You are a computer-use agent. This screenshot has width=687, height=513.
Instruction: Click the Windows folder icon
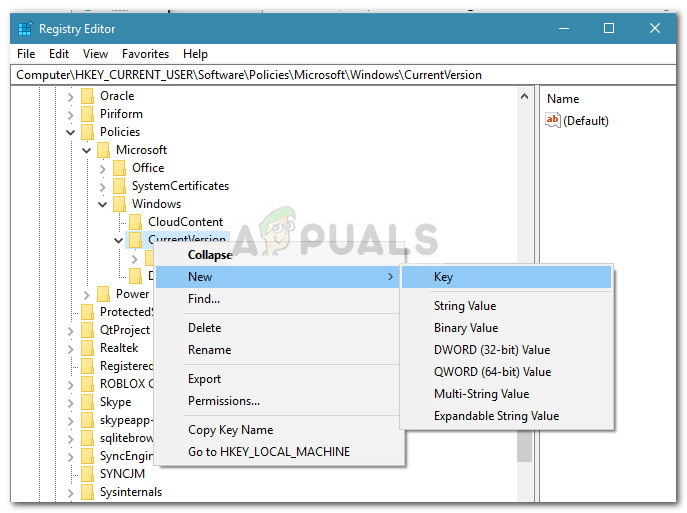tap(119, 204)
